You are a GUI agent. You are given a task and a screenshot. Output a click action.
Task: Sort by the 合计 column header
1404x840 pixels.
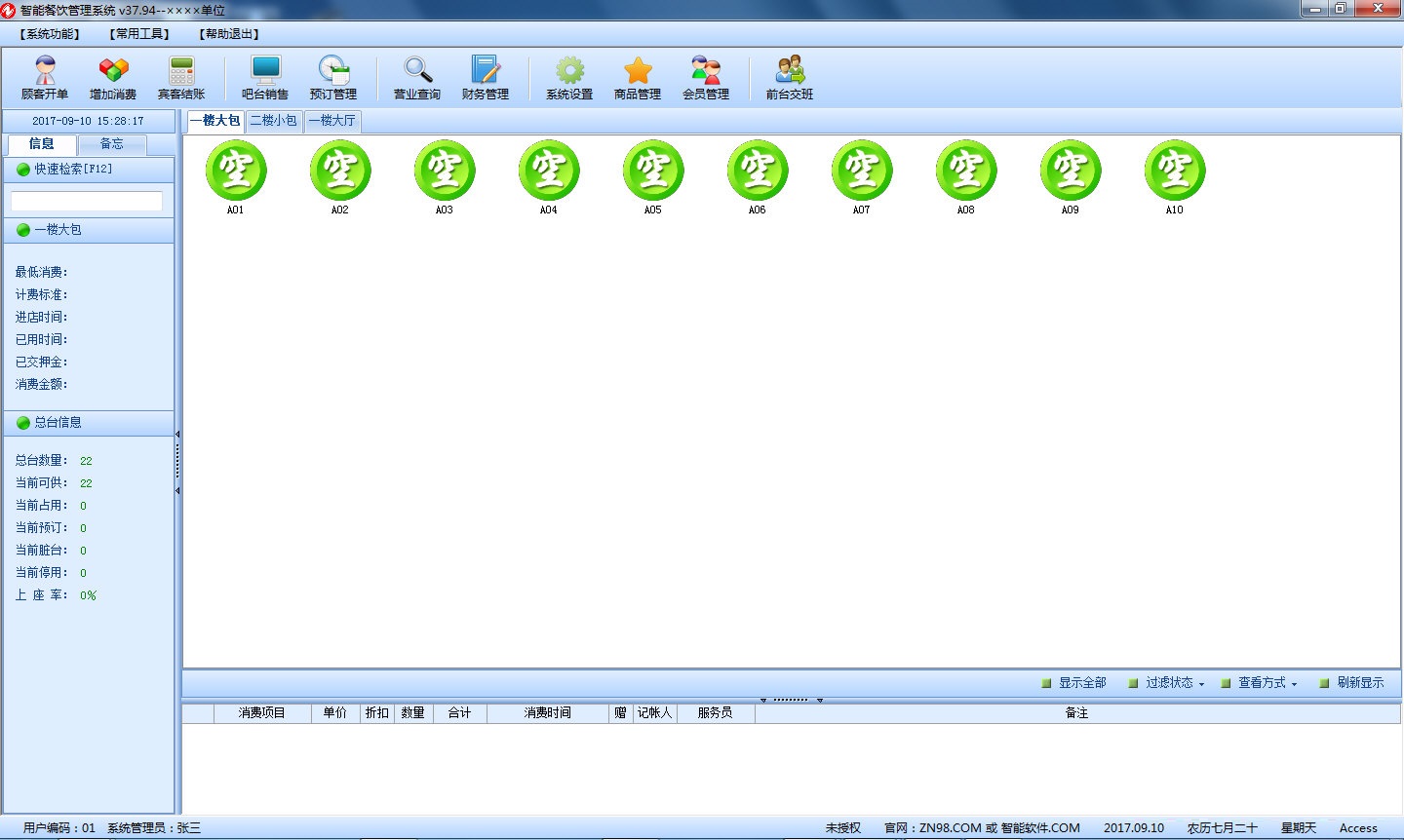pos(460,713)
